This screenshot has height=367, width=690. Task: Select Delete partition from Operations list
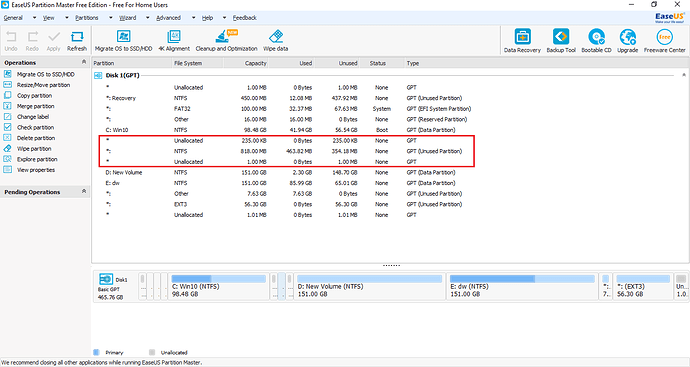pyautogui.click(x=36, y=138)
